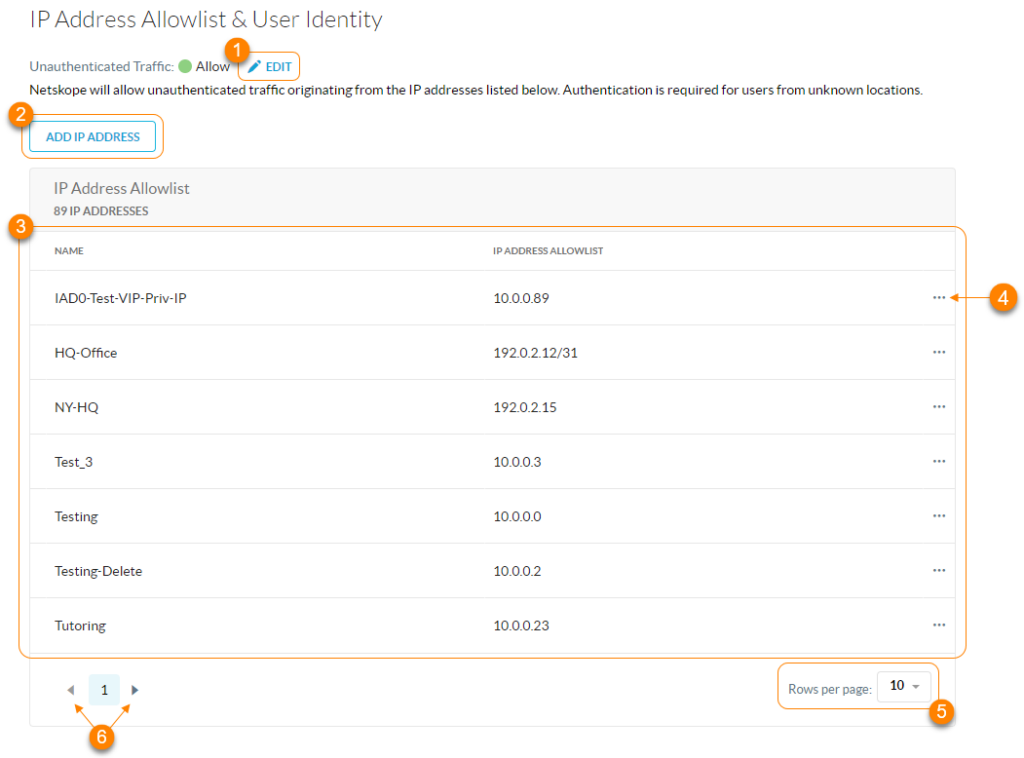Select page 1 in the pagination control
This screenshot has height=758, width=1024.
point(104,689)
